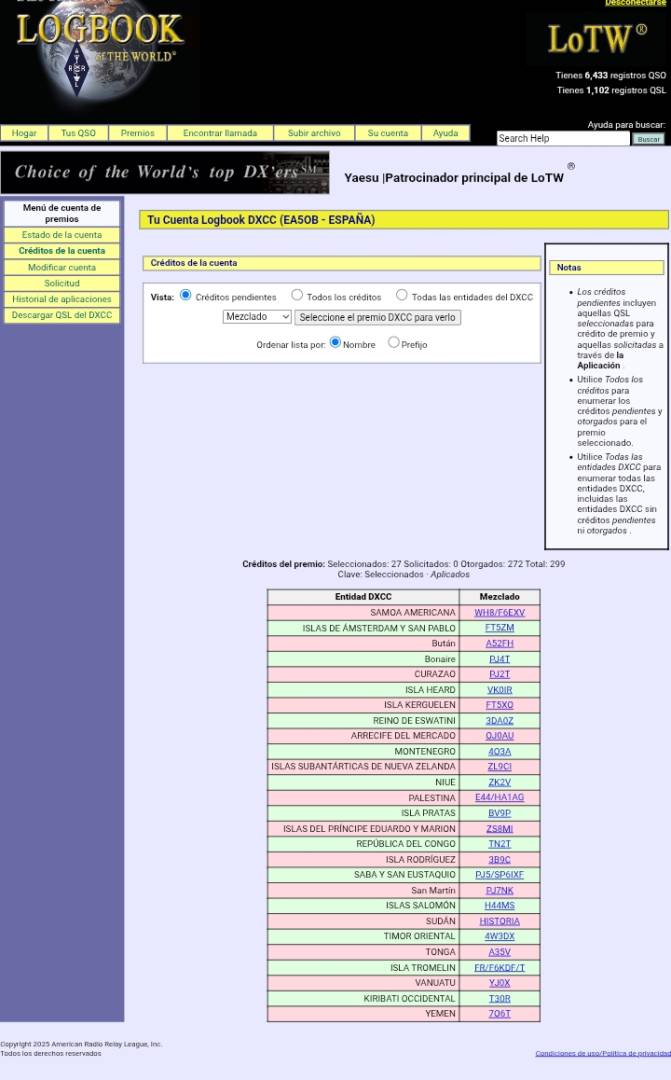Open Historial de aplicaciones sidebar item
Image resolution: width=671 pixels, height=1080 pixels.
point(62,299)
